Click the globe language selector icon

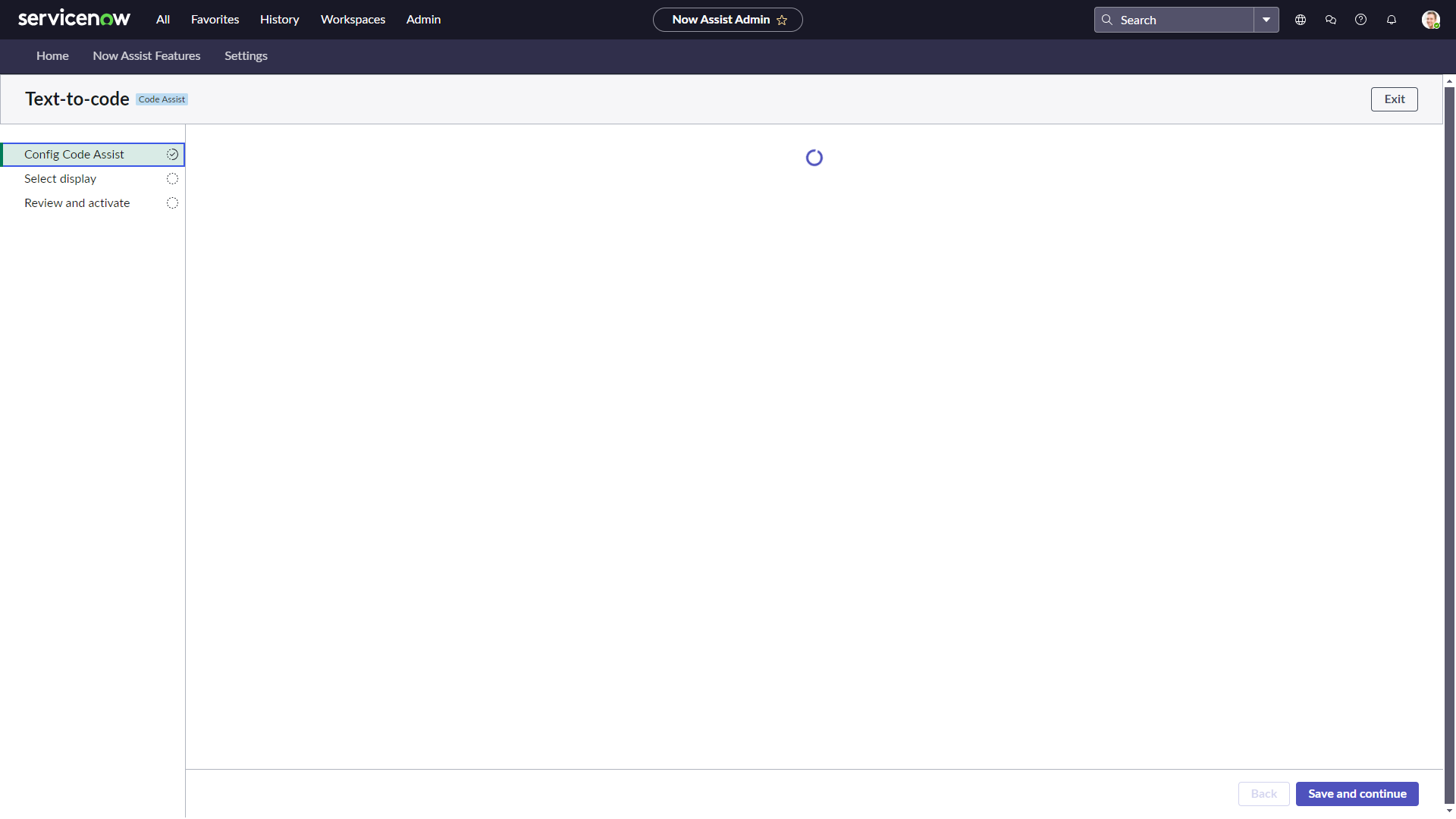pyautogui.click(x=1300, y=20)
